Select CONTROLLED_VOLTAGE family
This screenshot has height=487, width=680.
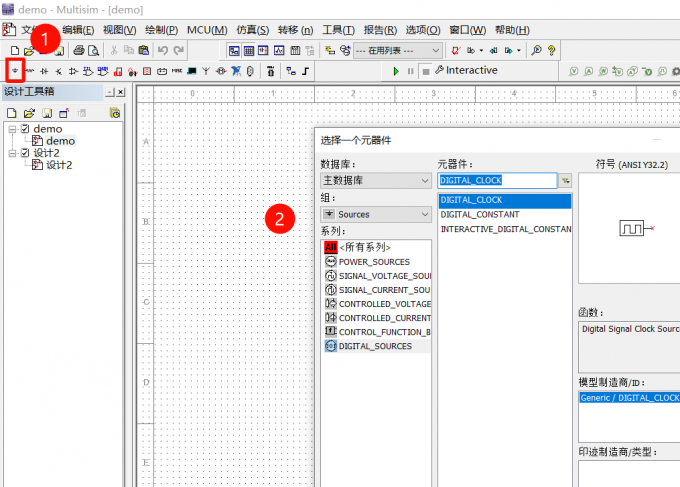[x=377, y=304]
